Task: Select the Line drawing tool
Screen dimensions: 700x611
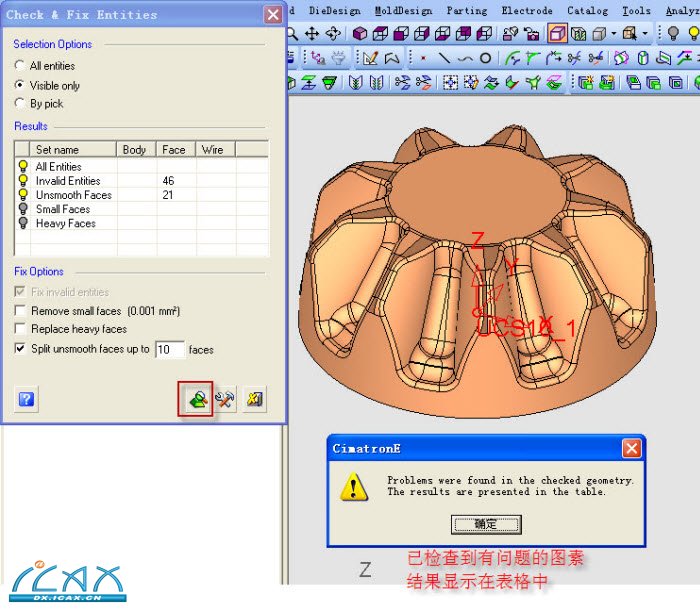Action: (x=444, y=58)
